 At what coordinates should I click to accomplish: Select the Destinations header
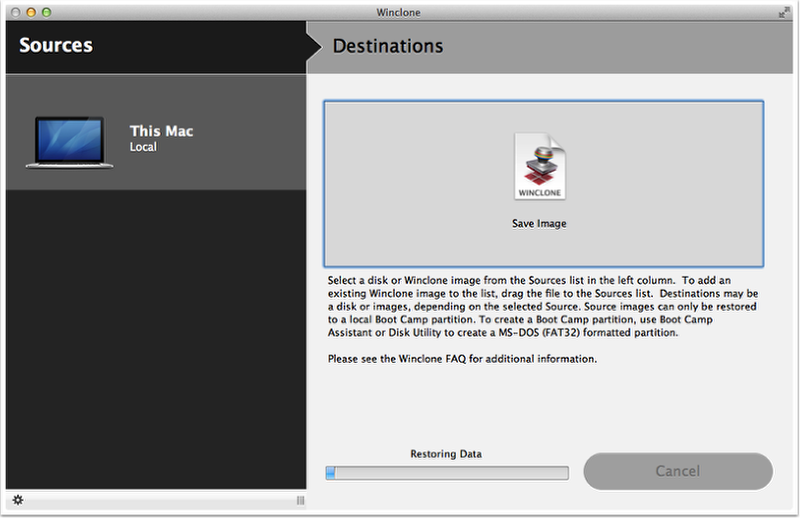click(x=387, y=46)
